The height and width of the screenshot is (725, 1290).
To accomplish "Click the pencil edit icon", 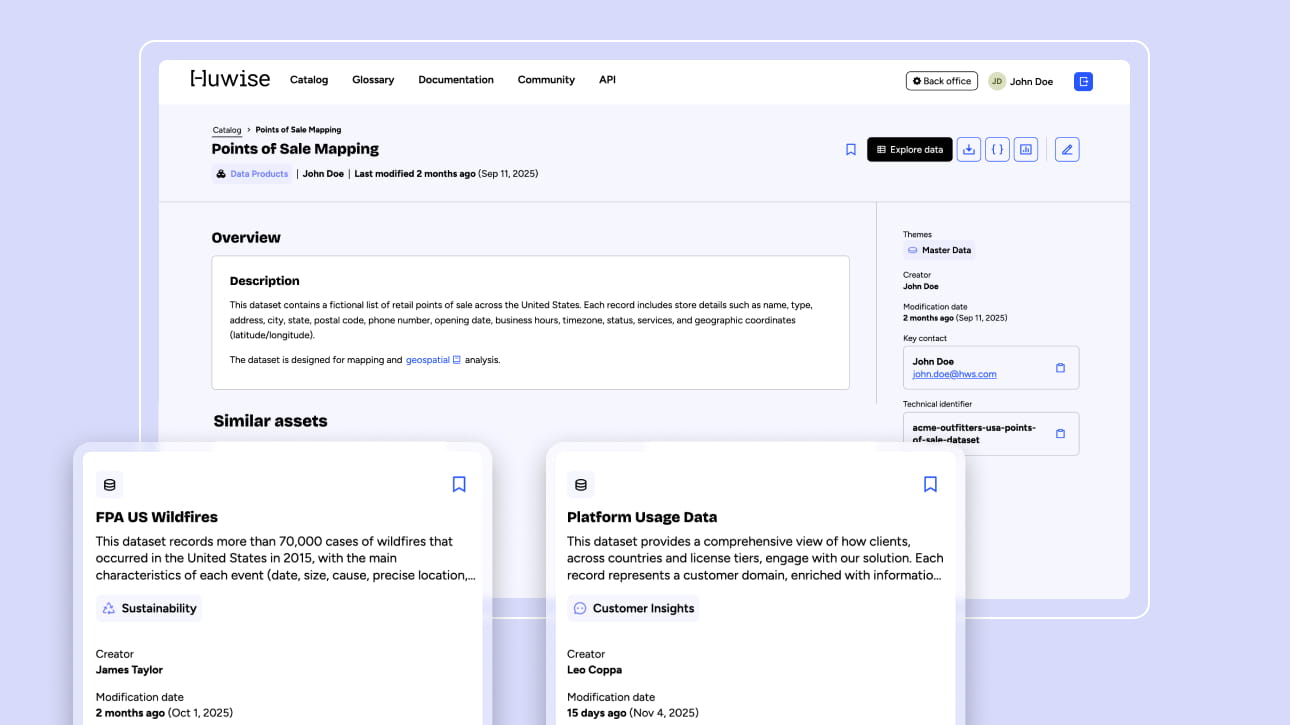I will point(1067,150).
